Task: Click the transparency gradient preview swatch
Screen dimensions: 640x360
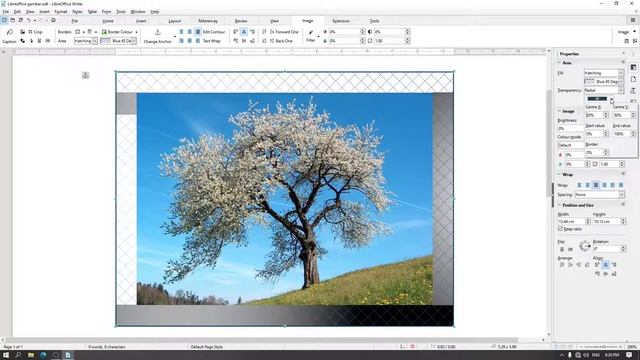Action: 597,99
